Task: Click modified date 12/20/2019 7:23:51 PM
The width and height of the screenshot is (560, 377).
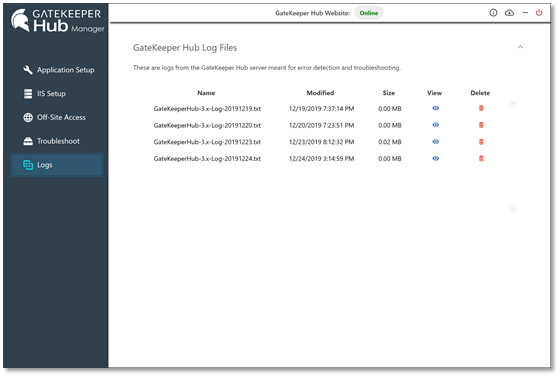Action: 321,125
